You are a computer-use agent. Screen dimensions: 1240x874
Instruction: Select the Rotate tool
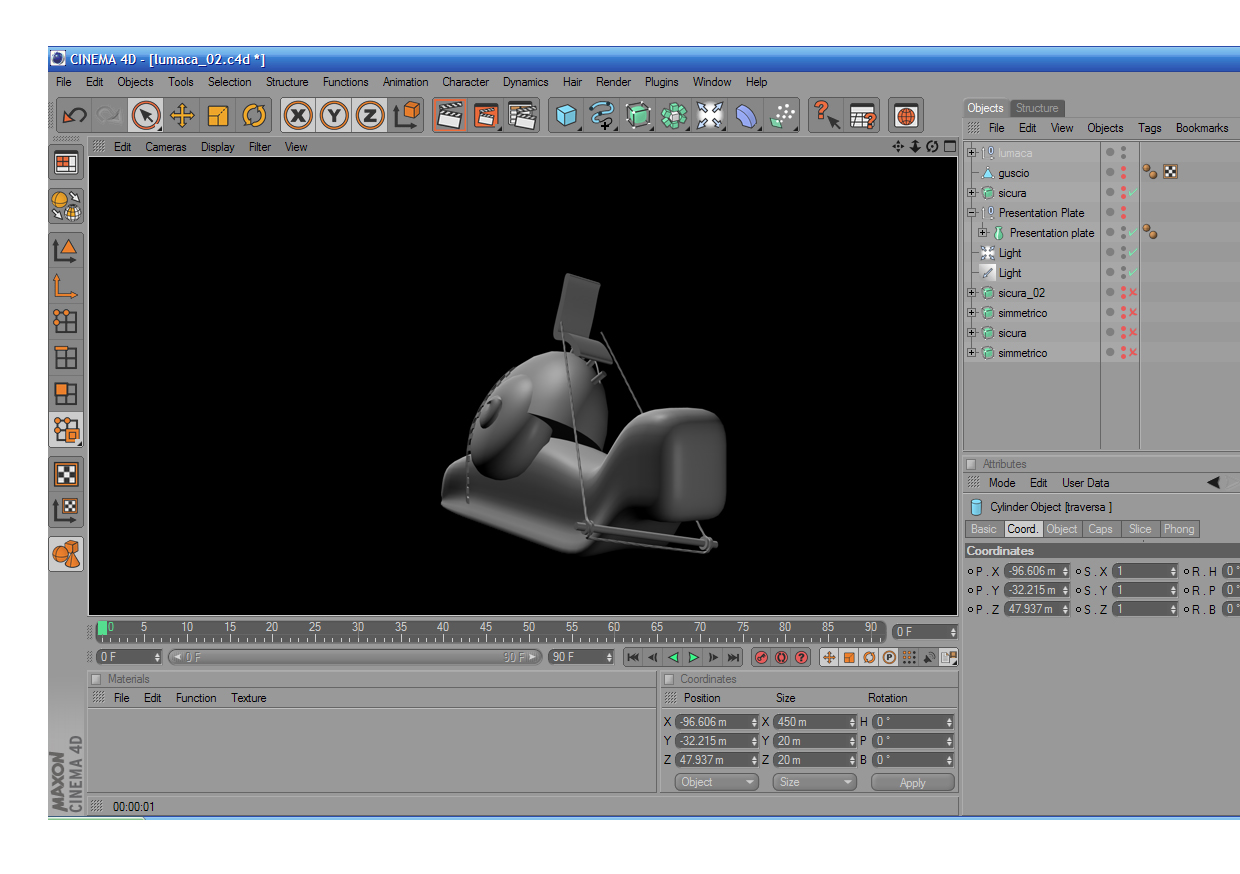point(254,116)
